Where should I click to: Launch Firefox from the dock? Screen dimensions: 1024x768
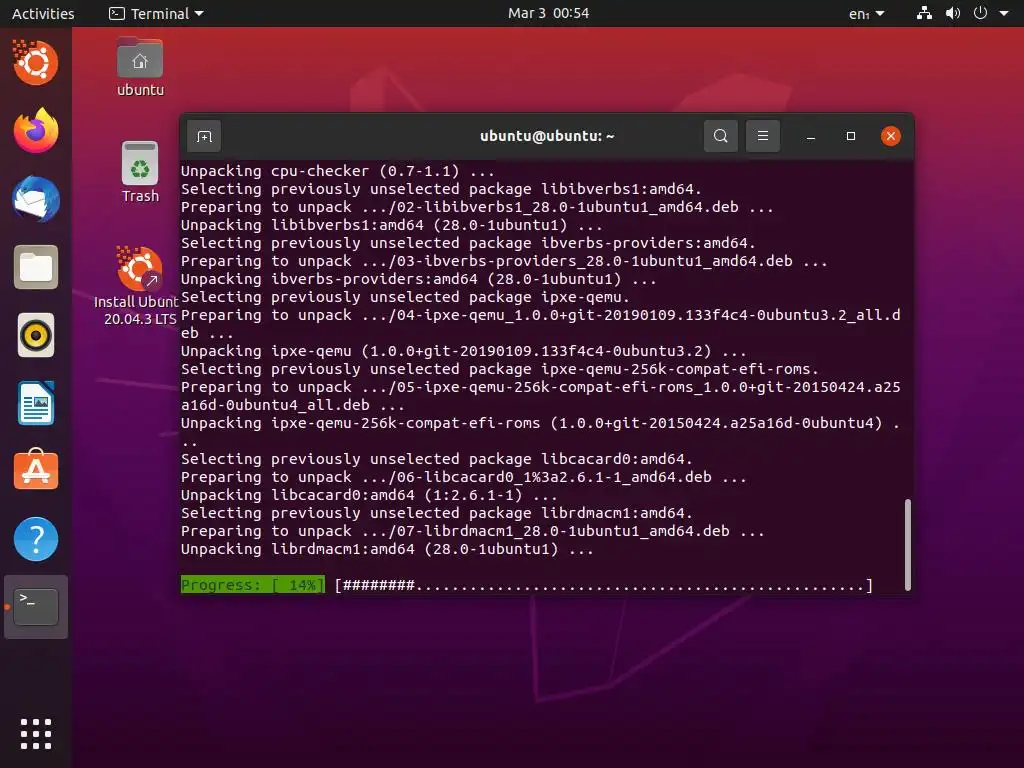tap(36, 131)
